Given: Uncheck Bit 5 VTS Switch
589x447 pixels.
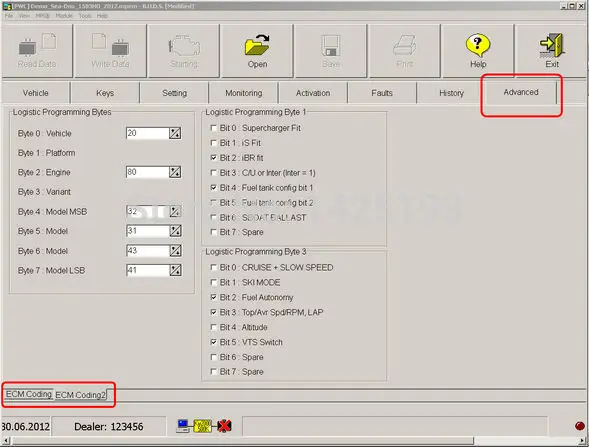Looking at the screenshot, I should point(213,342).
